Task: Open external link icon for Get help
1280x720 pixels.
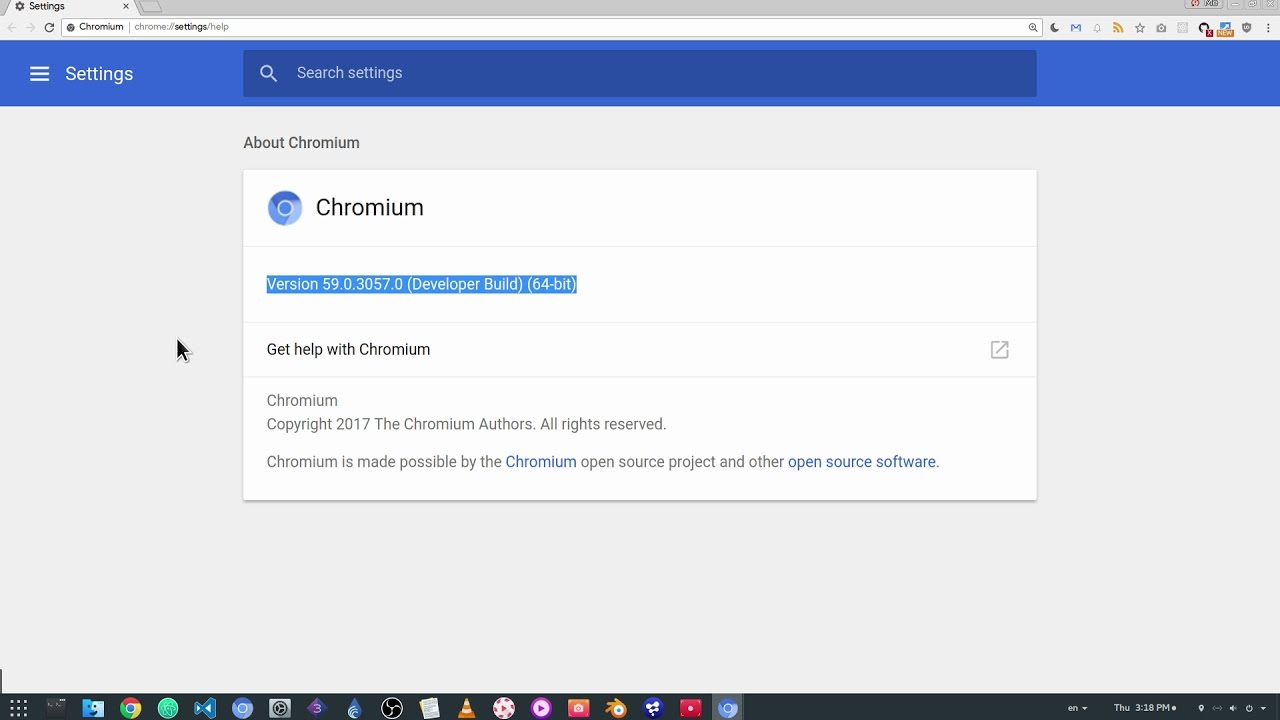Action: pos(1000,349)
